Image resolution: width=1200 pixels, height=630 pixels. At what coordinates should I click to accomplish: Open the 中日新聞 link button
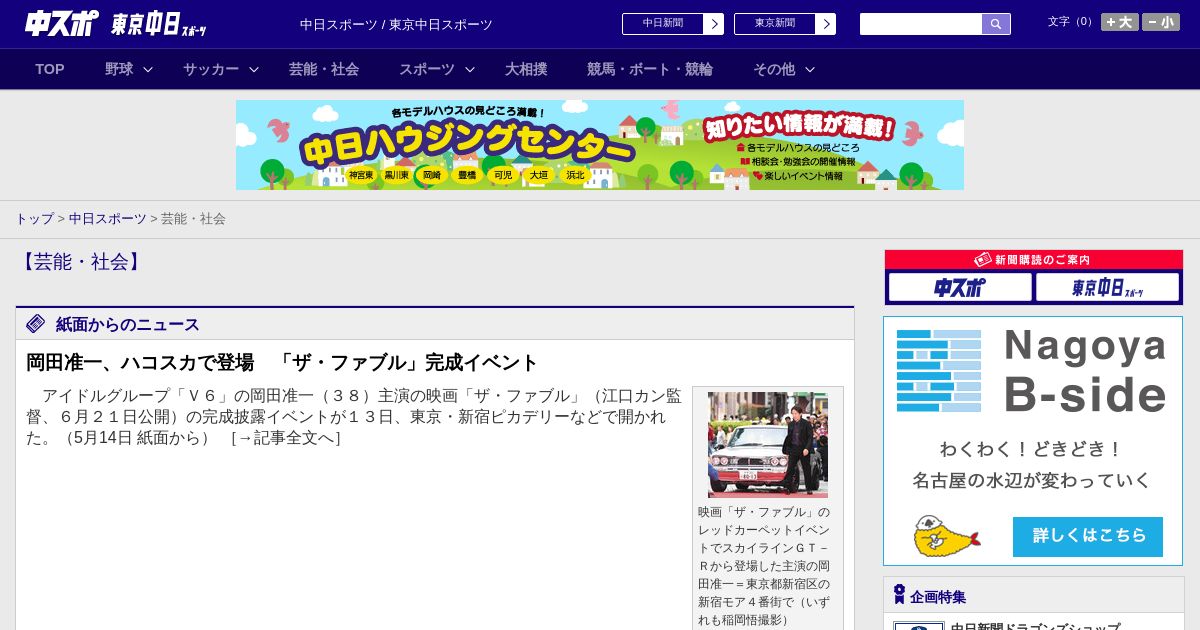pyautogui.click(x=663, y=24)
